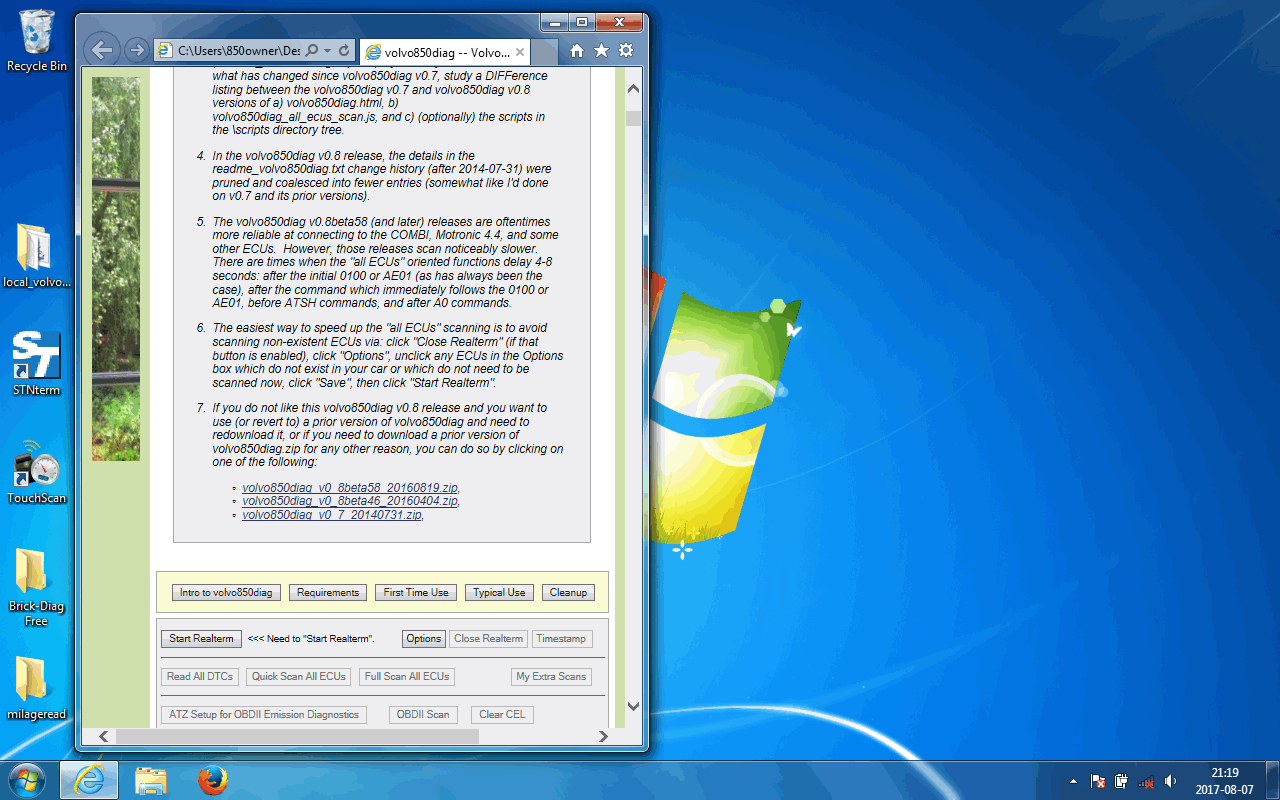The height and width of the screenshot is (800, 1280).
Task: Minimize the Internet Explorer window
Action: (554, 21)
